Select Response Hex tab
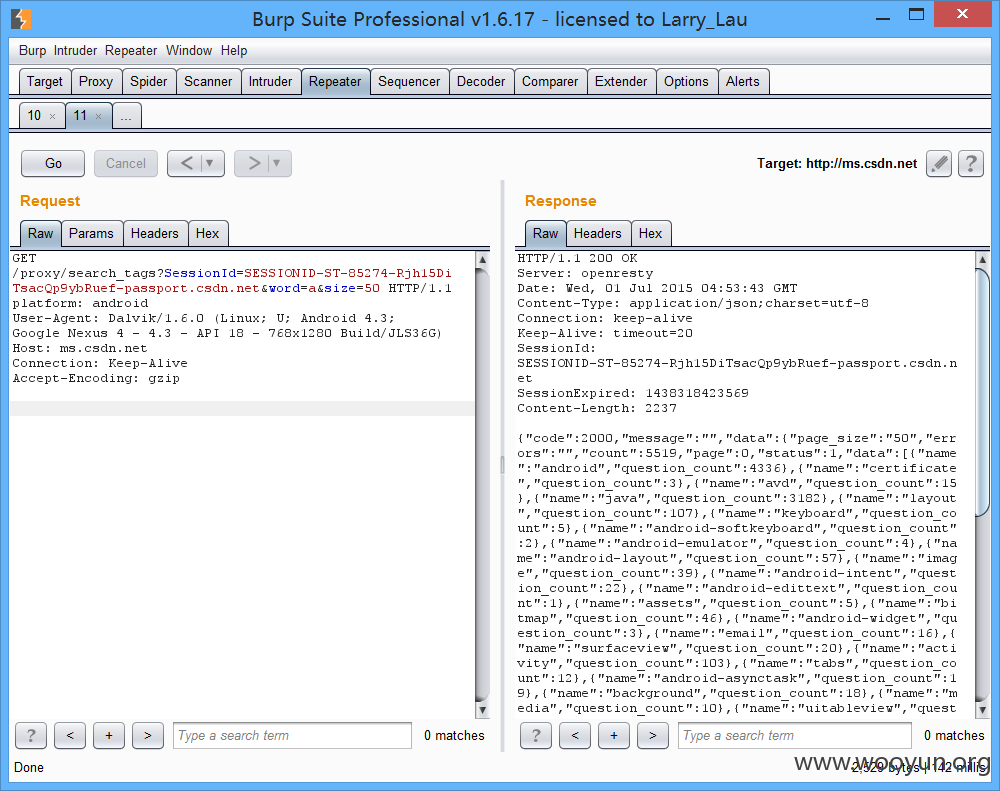The height and width of the screenshot is (791, 1000). click(651, 233)
